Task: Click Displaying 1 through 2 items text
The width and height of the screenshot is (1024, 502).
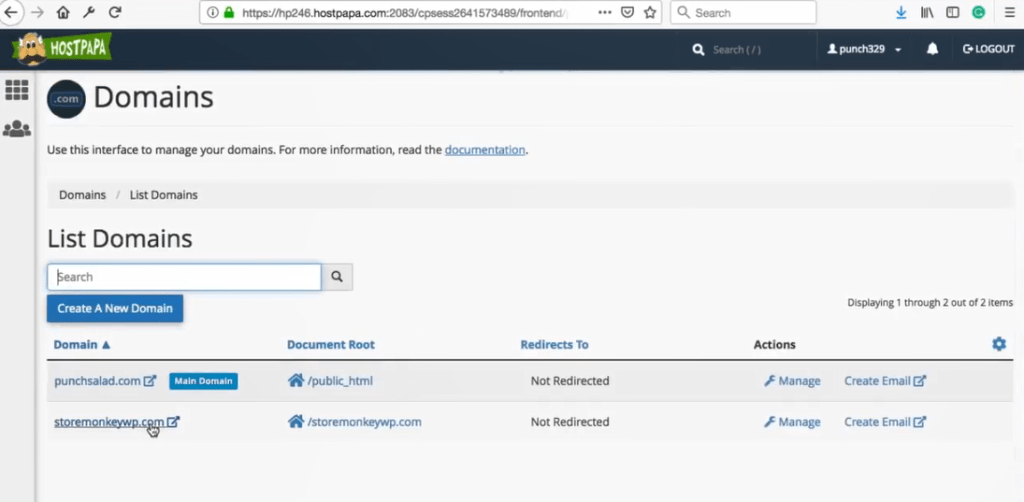Action: pos(930,303)
